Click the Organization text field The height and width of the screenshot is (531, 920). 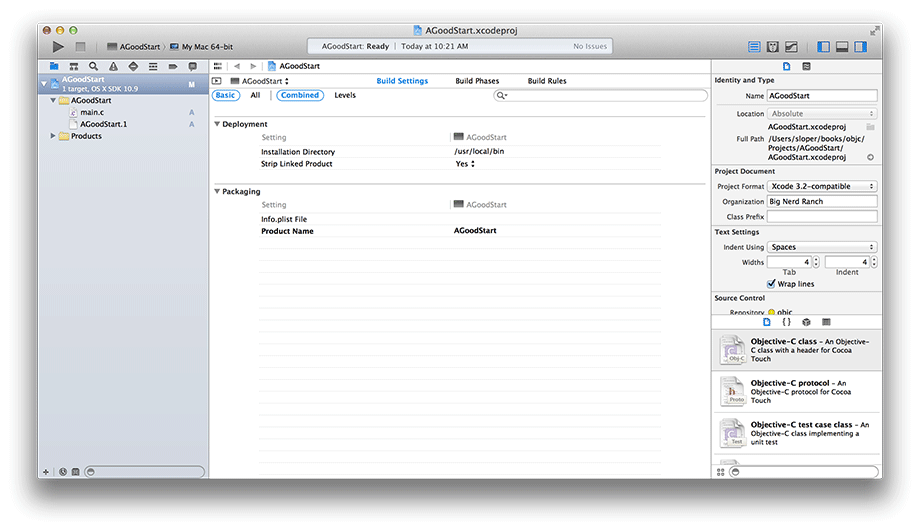coord(822,201)
